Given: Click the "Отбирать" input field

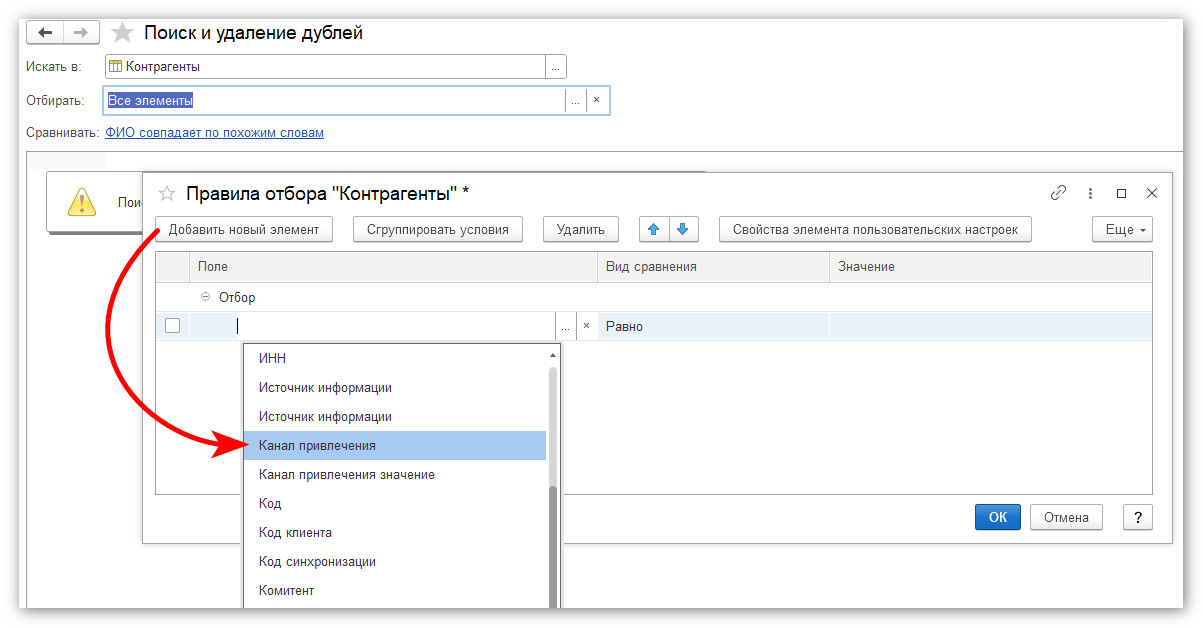Looking at the screenshot, I should 334,100.
